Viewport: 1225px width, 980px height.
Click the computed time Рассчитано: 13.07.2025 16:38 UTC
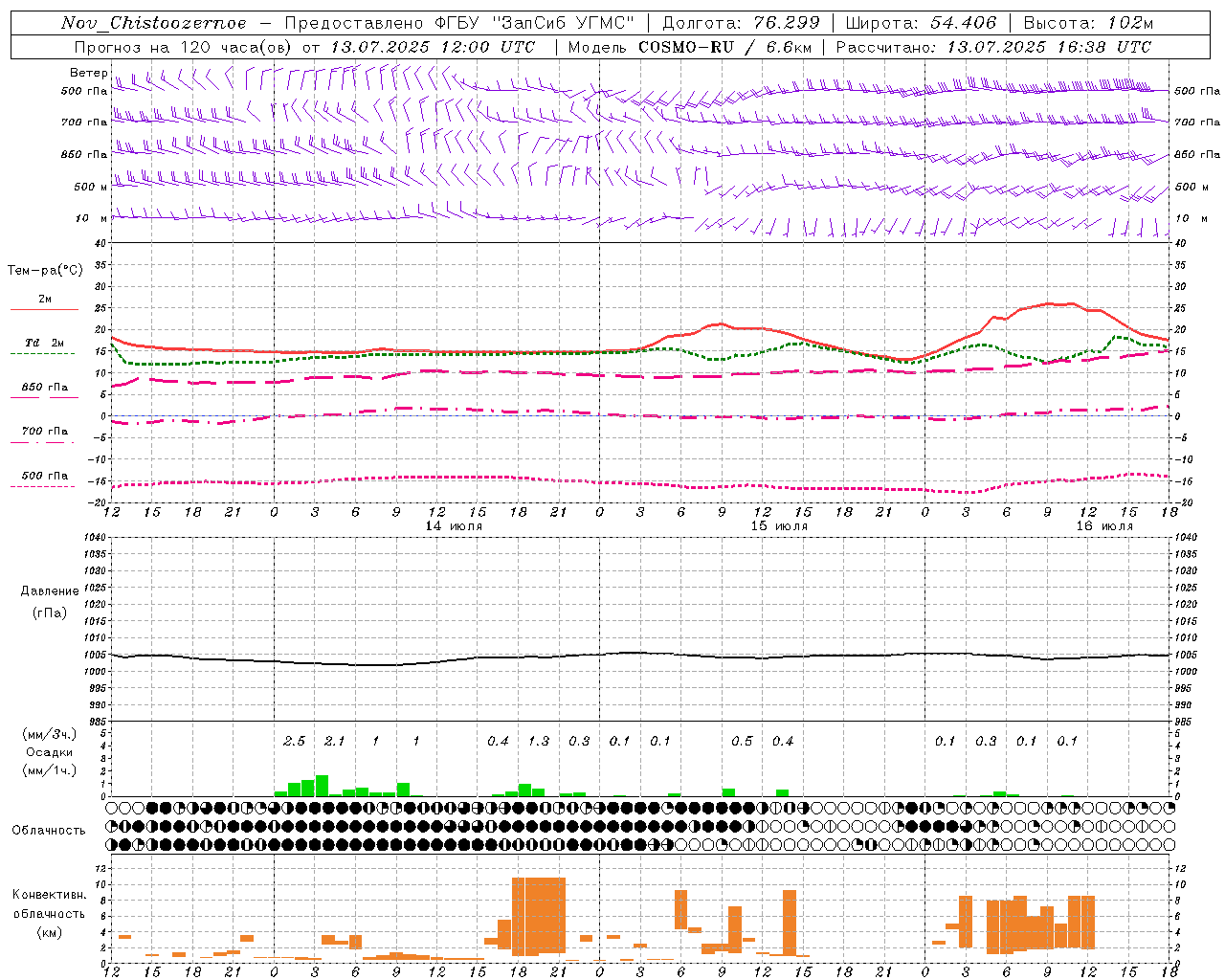tap(993, 47)
